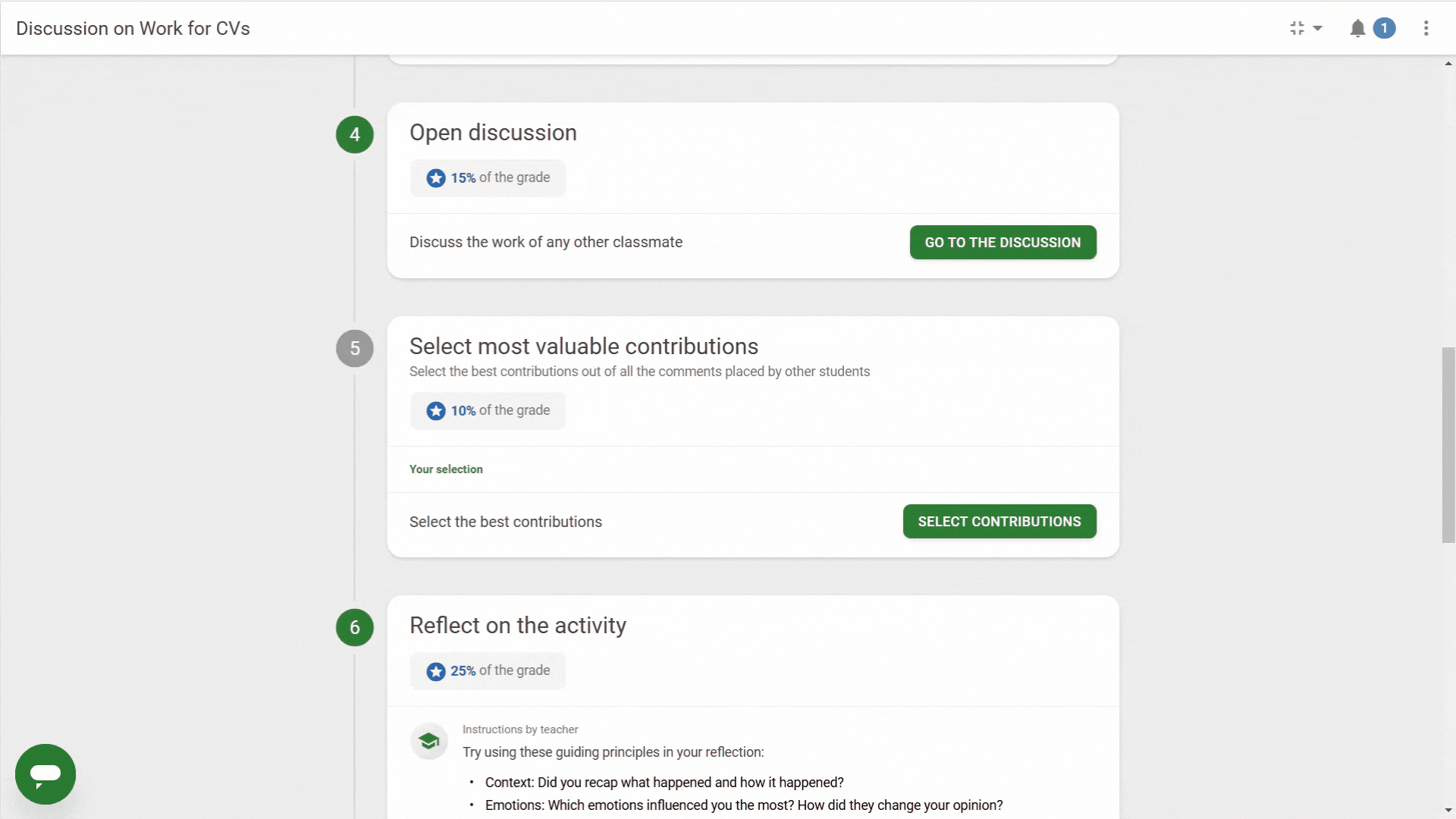Select step 6 circle marker
The image size is (1456, 819).
point(355,627)
